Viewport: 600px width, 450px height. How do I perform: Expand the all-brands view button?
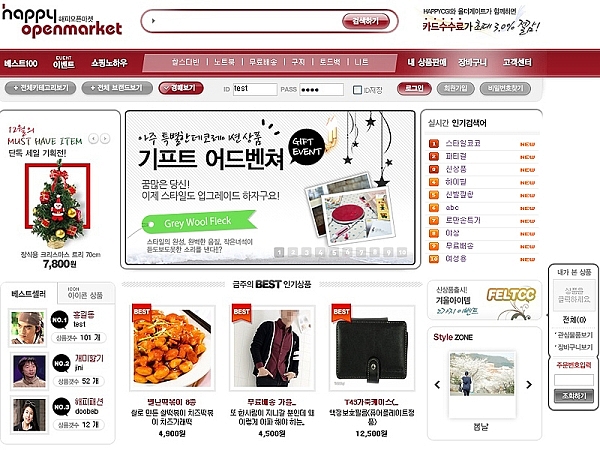pos(117,88)
